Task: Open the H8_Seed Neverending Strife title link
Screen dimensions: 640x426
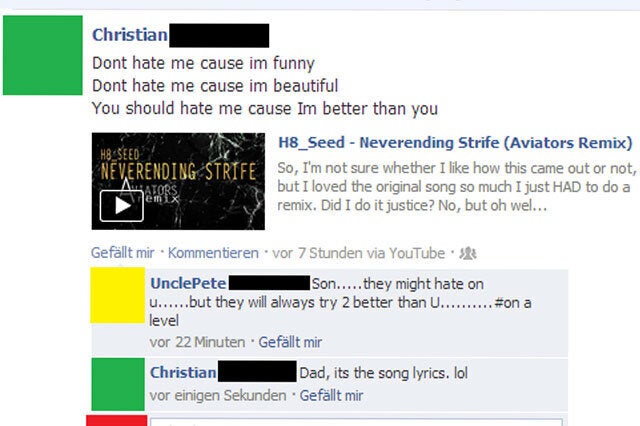Action: tap(455, 142)
